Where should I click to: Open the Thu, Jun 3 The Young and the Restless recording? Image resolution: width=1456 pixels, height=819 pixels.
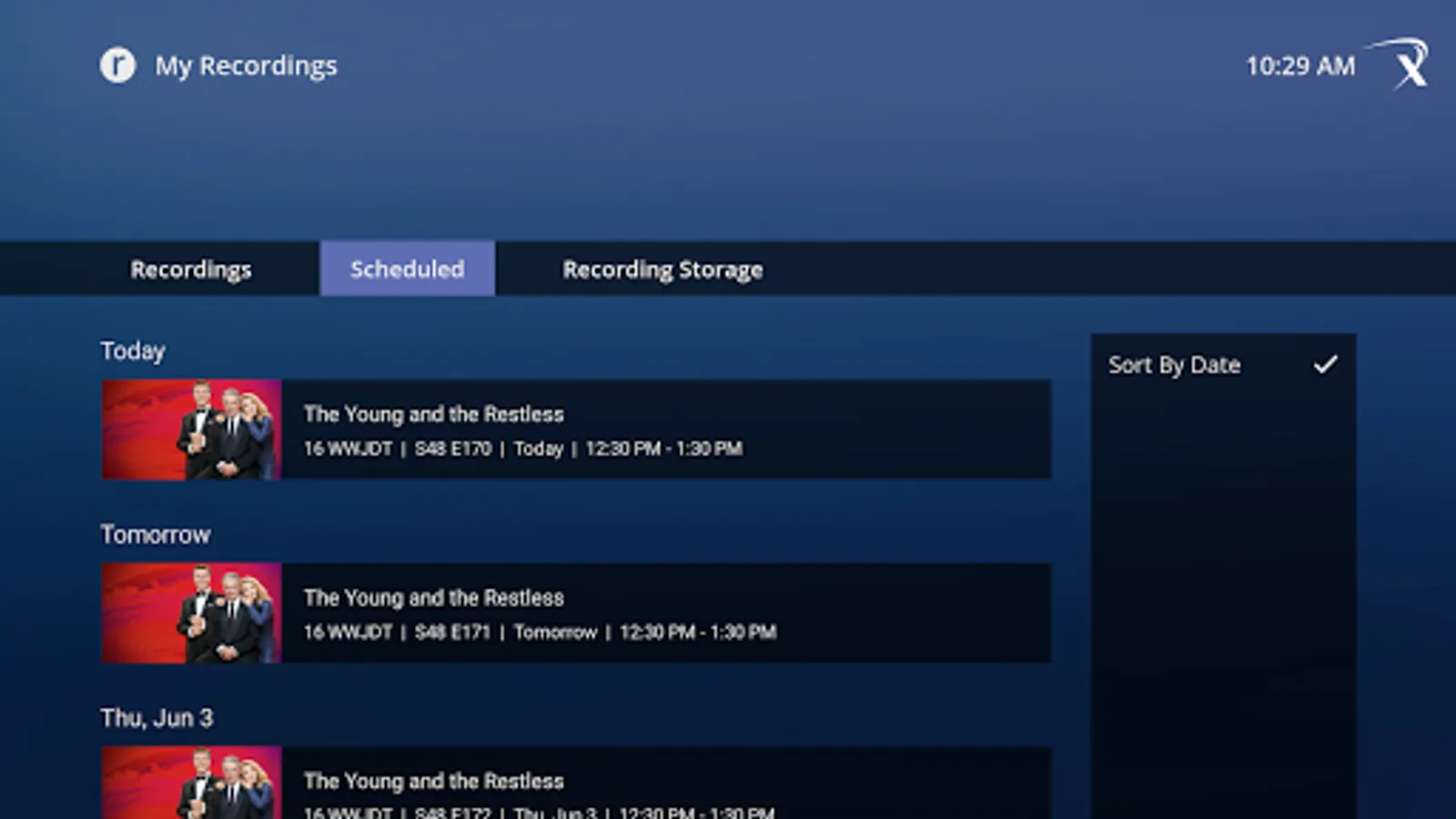coord(576,783)
